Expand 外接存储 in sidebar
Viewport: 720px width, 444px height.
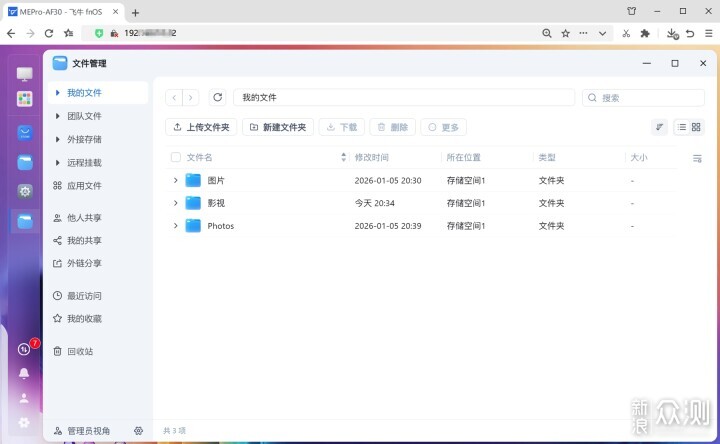(57, 139)
